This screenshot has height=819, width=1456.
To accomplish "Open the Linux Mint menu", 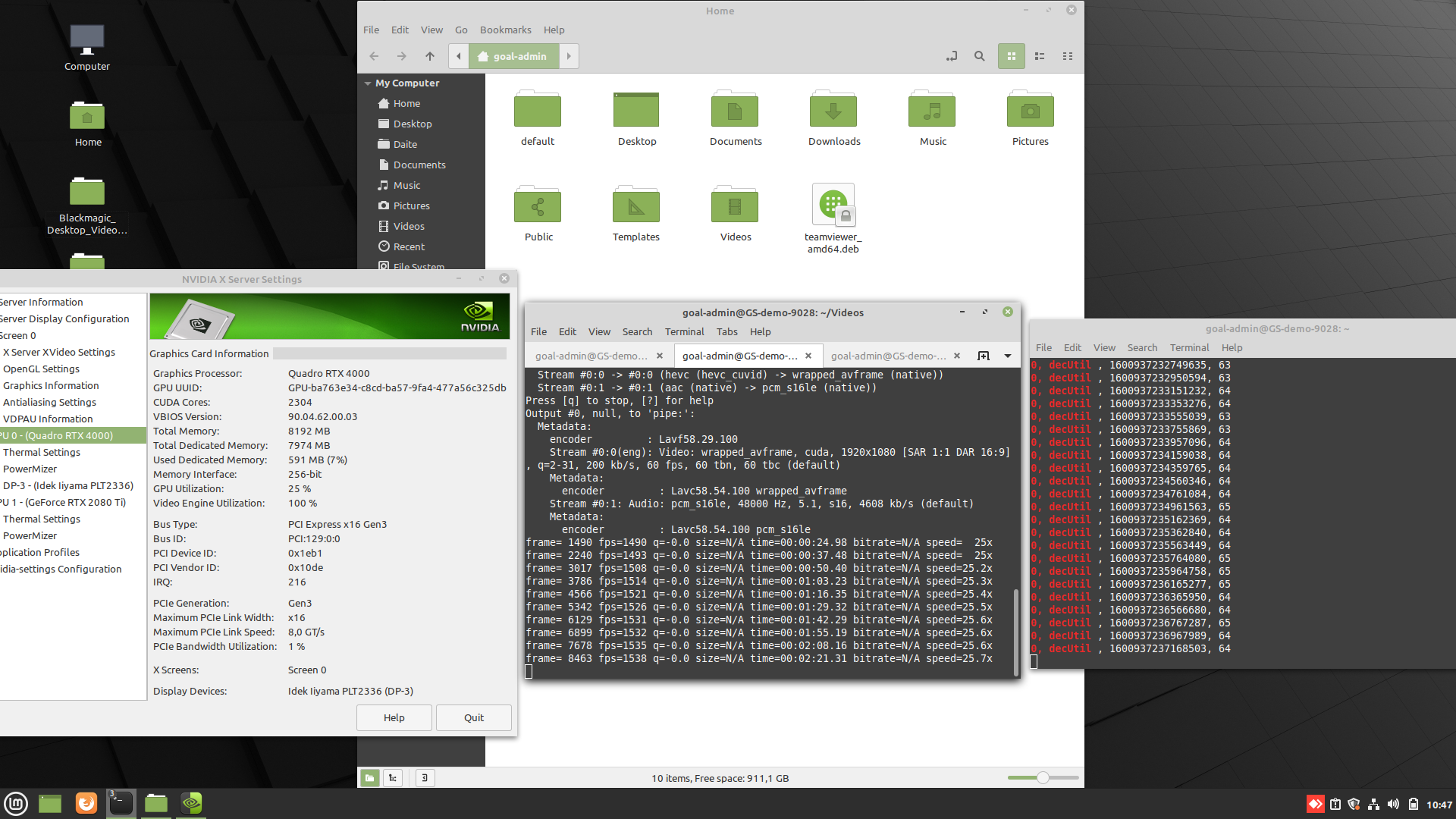I will (x=16, y=803).
